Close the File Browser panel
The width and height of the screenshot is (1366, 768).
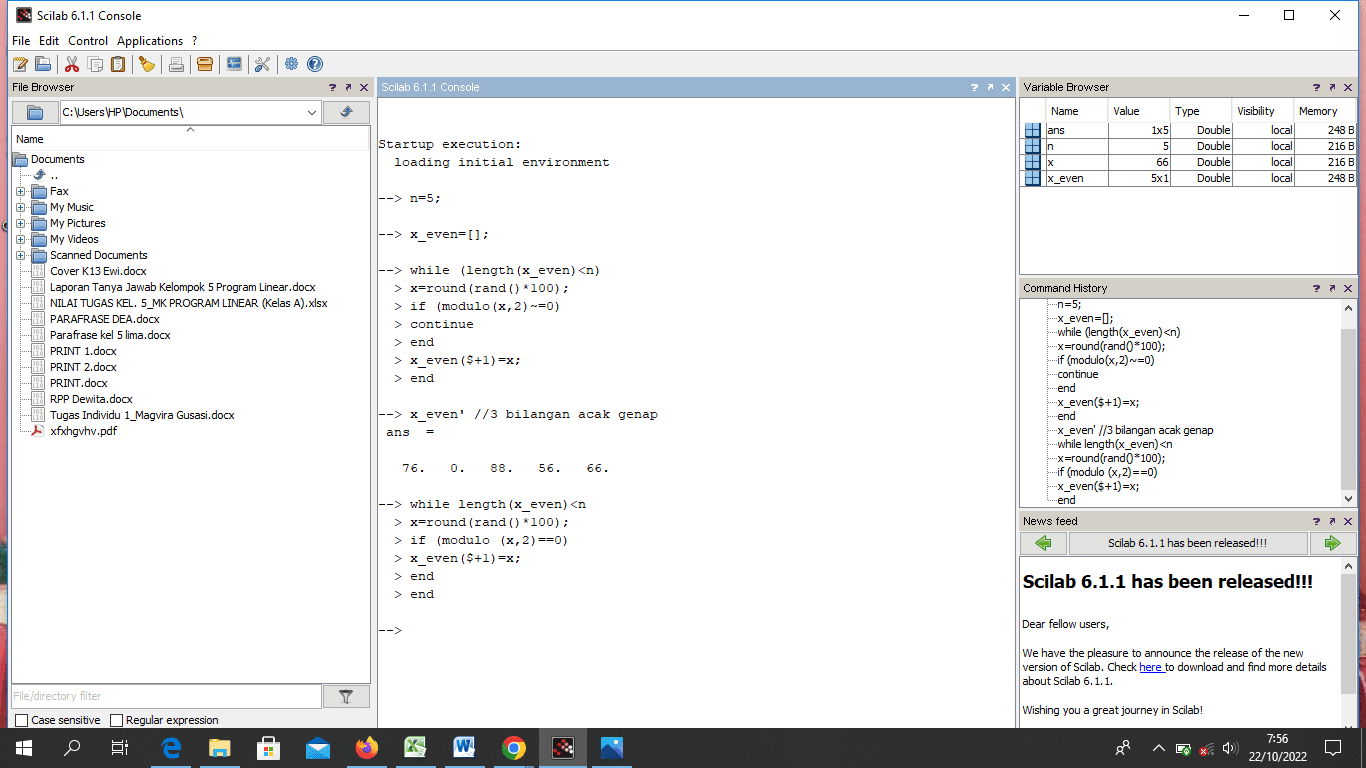point(364,87)
